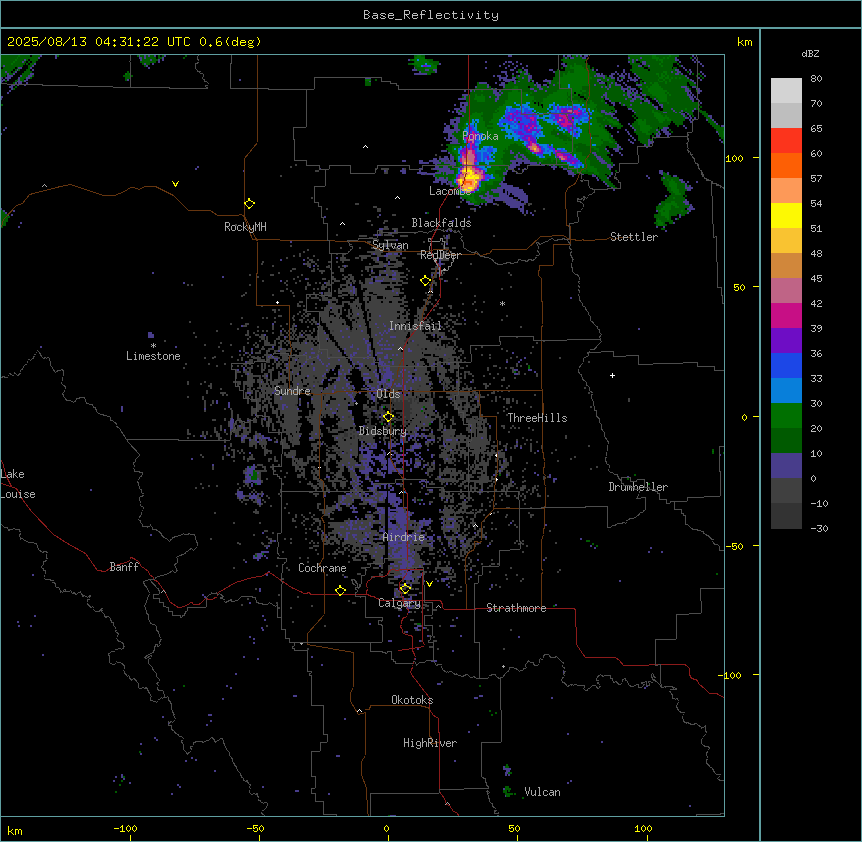Click the small green echo beside Vulcan
The width and height of the screenshot is (862, 842).
(x=509, y=791)
